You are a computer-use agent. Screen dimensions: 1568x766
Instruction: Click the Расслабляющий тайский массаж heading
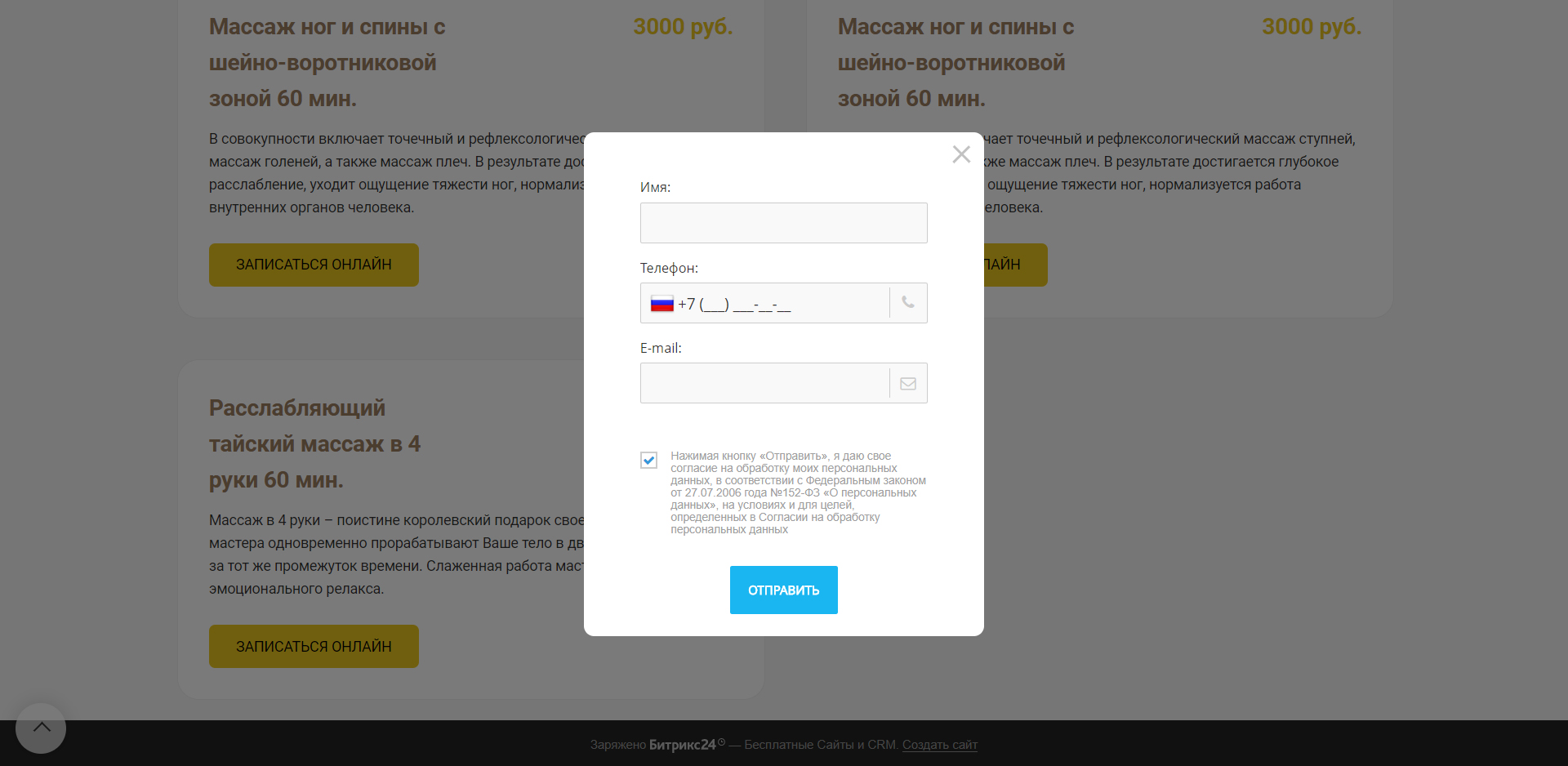point(314,443)
